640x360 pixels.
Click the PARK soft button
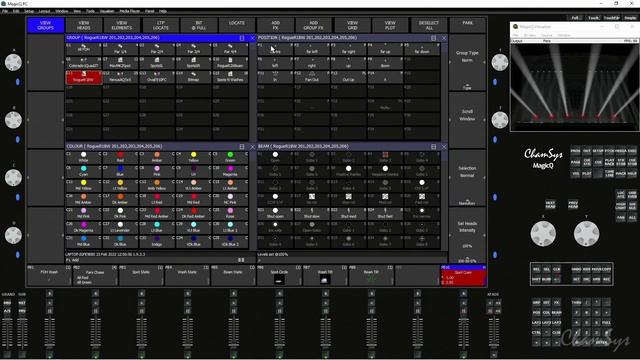(x=467, y=24)
